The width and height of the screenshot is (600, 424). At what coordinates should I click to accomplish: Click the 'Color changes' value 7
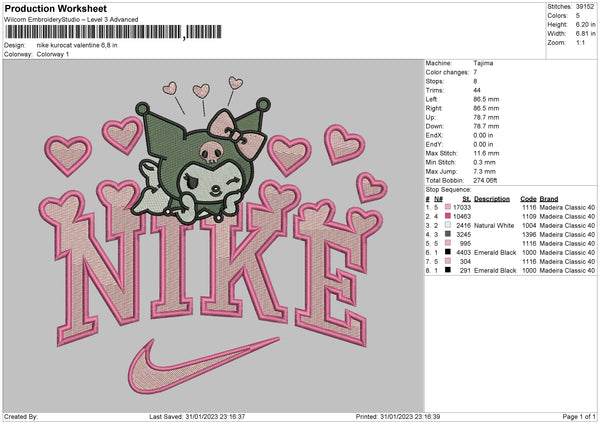coord(475,72)
